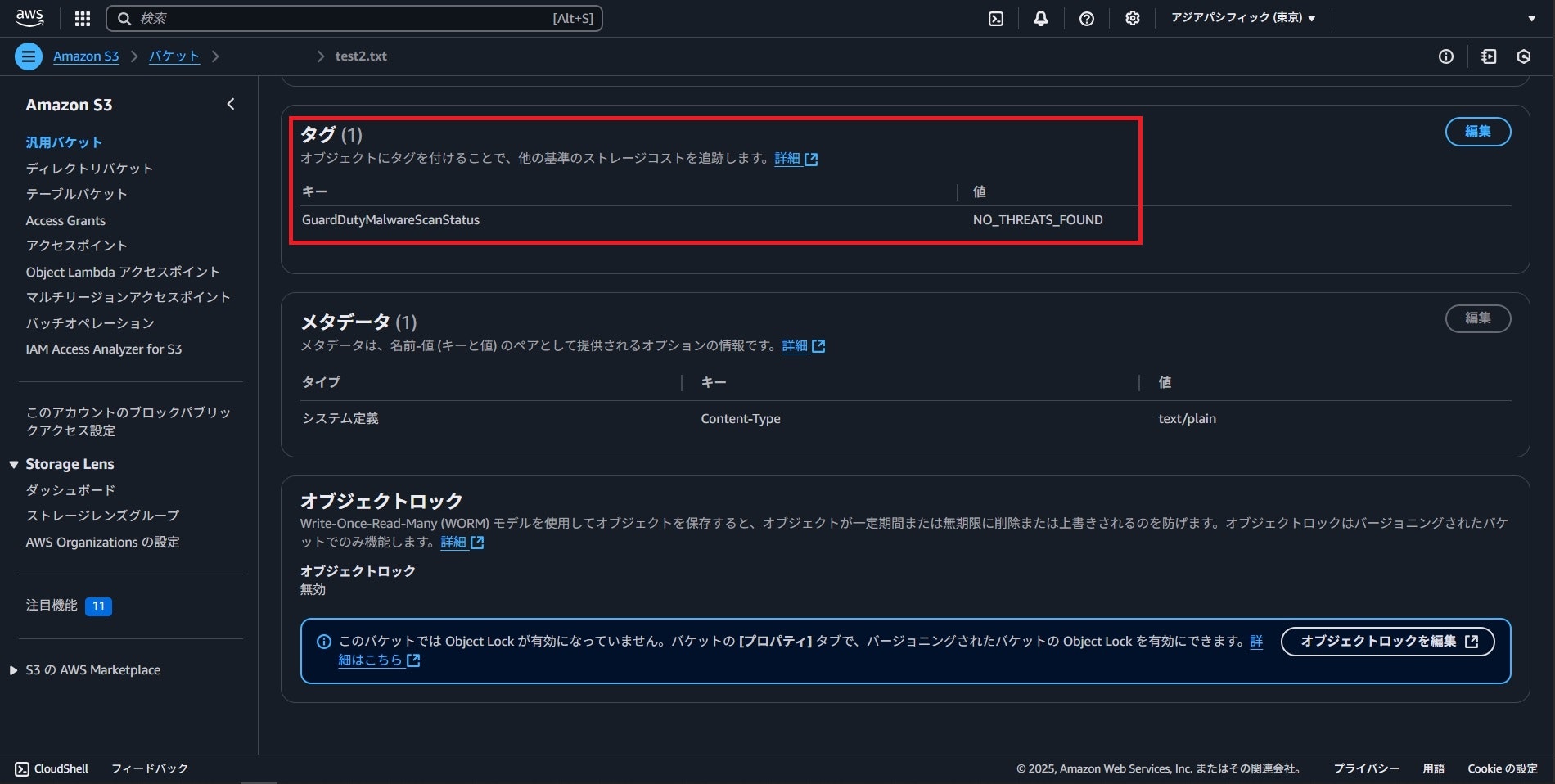The height and width of the screenshot is (784, 1555).
Task: Click the オブジェクトロックを編集 button
Action: point(1386,642)
